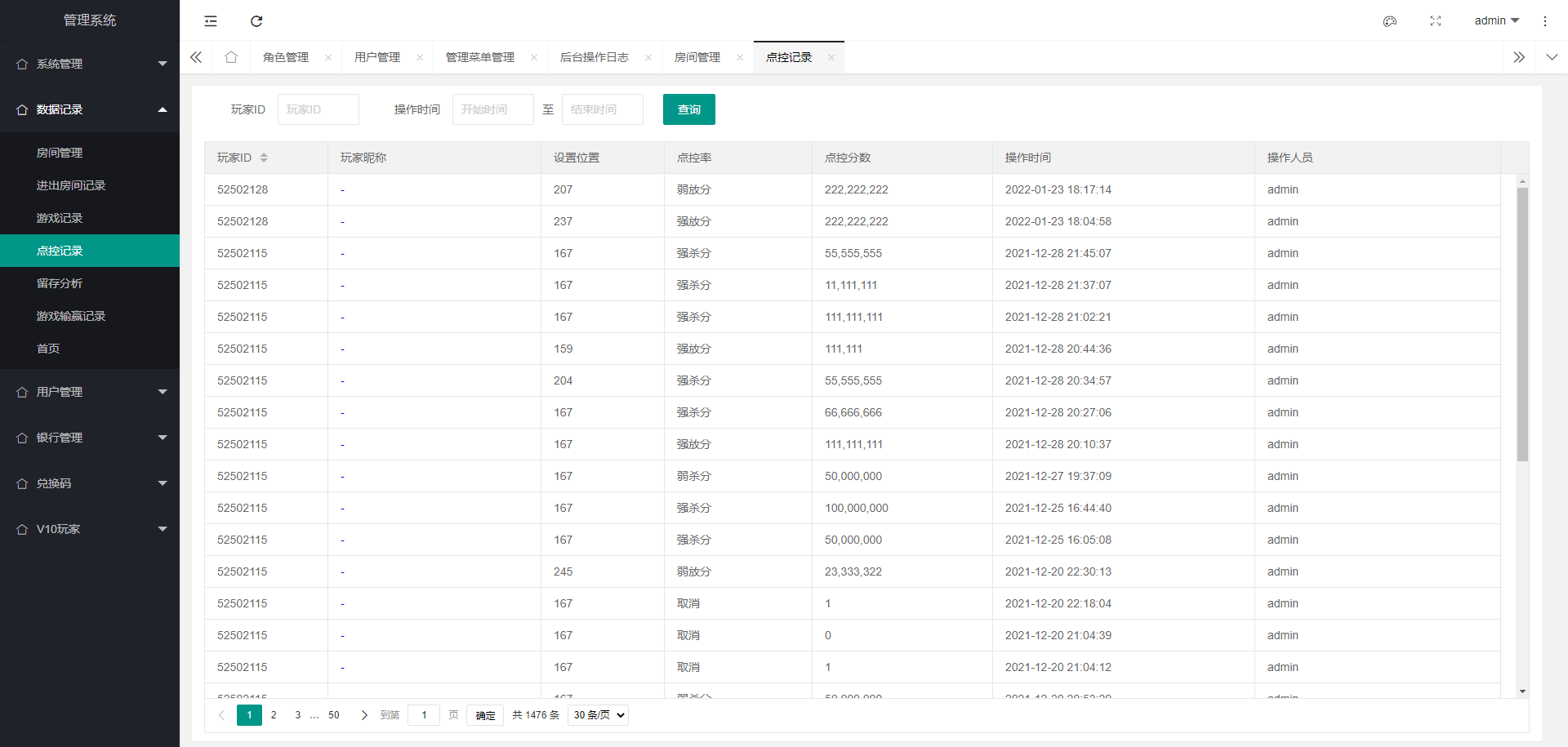Change page size via 30 条/页 selector
The width and height of the screenshot is (1568, 747).
tap(597, 714)
